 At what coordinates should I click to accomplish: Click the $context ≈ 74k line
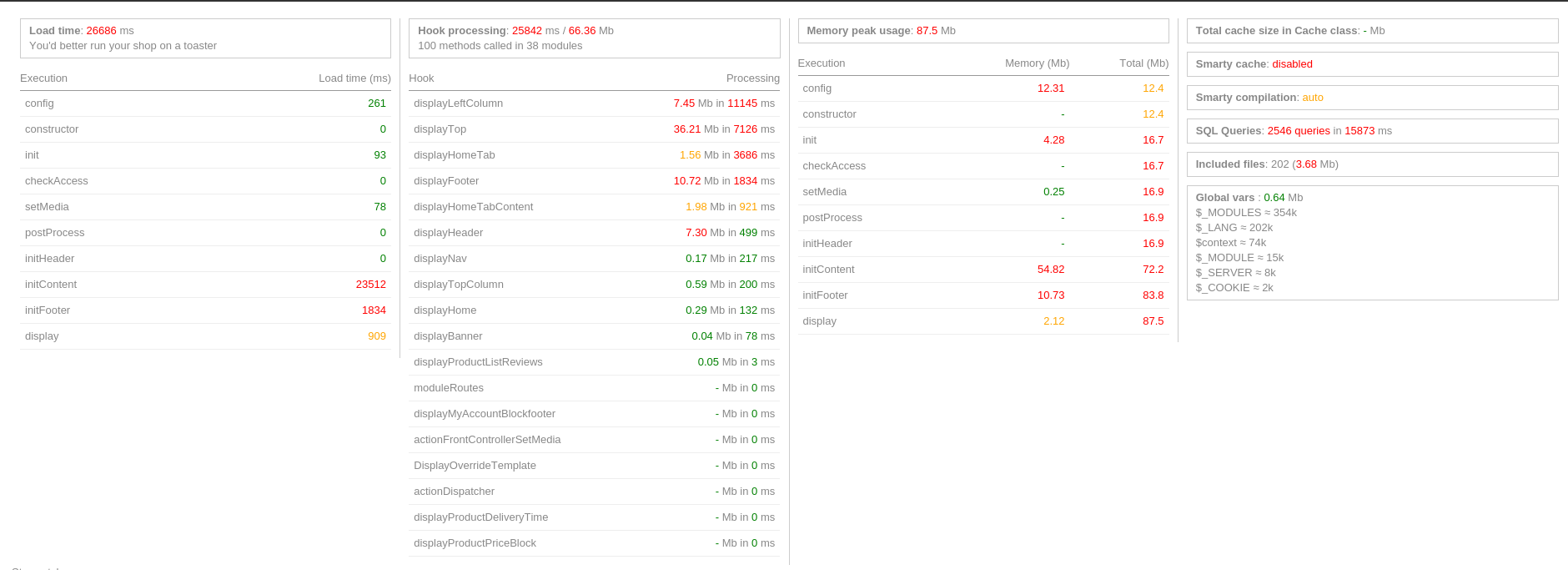coord(1230,243)
